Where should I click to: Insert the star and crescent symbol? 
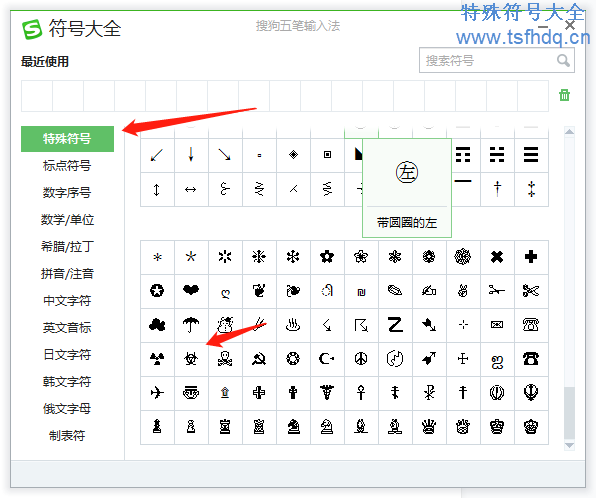[327, 359]
